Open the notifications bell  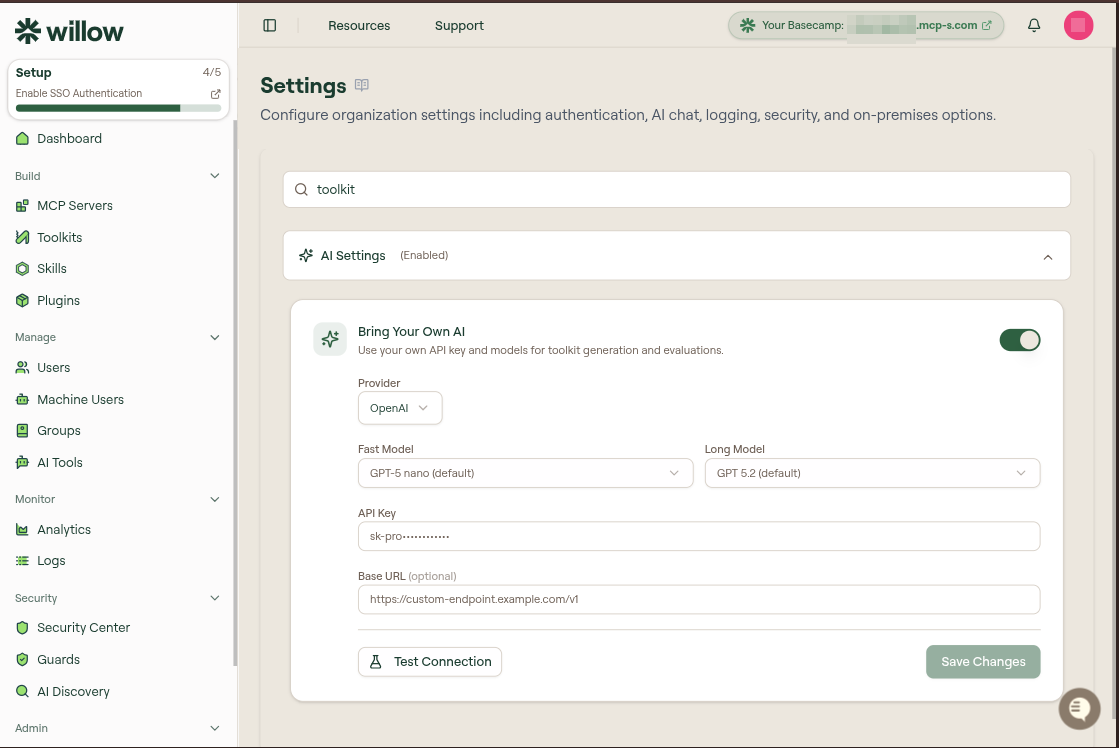click(1033, 26)
